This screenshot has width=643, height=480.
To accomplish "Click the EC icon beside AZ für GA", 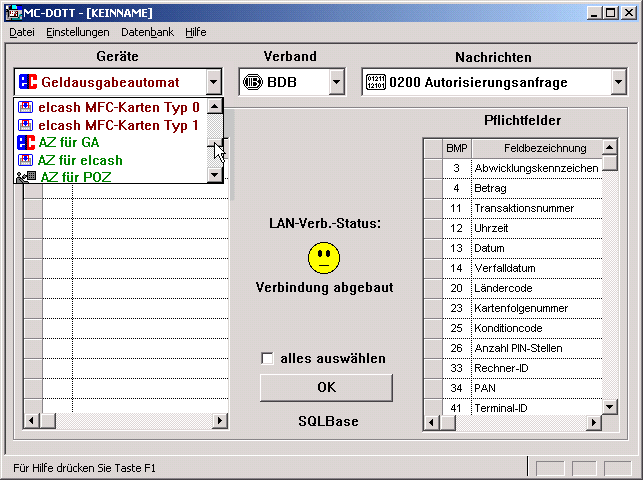I will [x=26, y=142].
